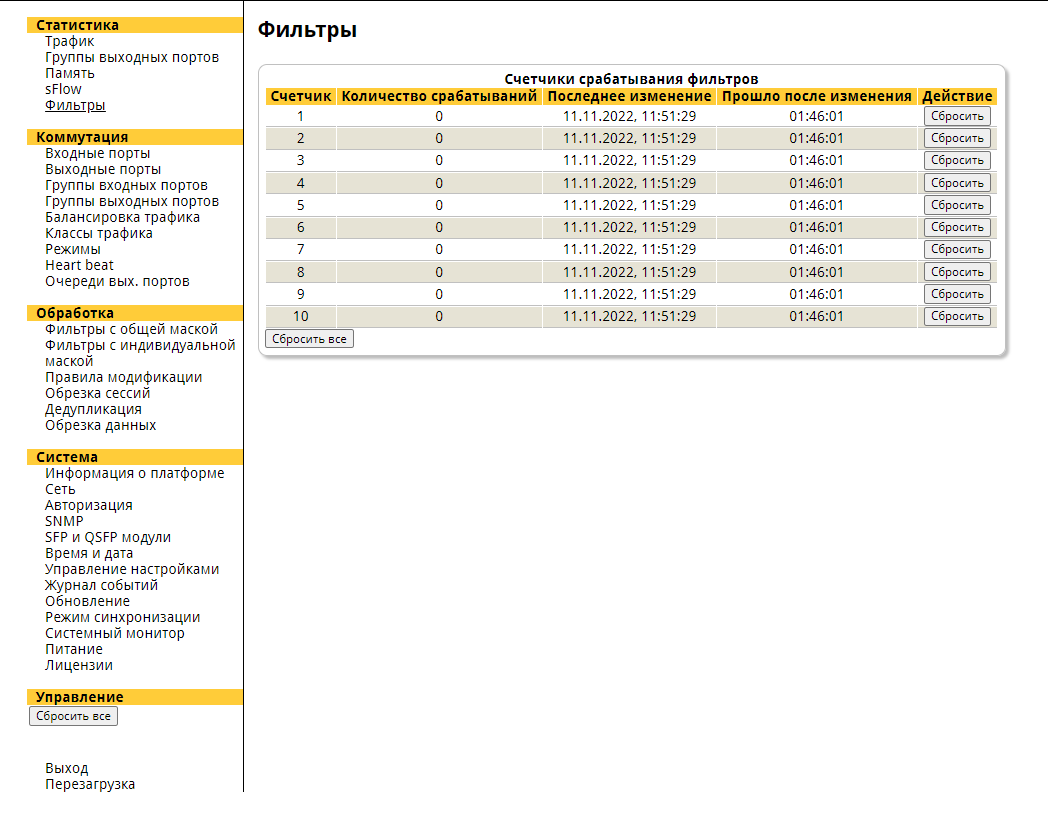
Task: Open Группы выходных портов under Статистика
Action: (x=132, y=57)
